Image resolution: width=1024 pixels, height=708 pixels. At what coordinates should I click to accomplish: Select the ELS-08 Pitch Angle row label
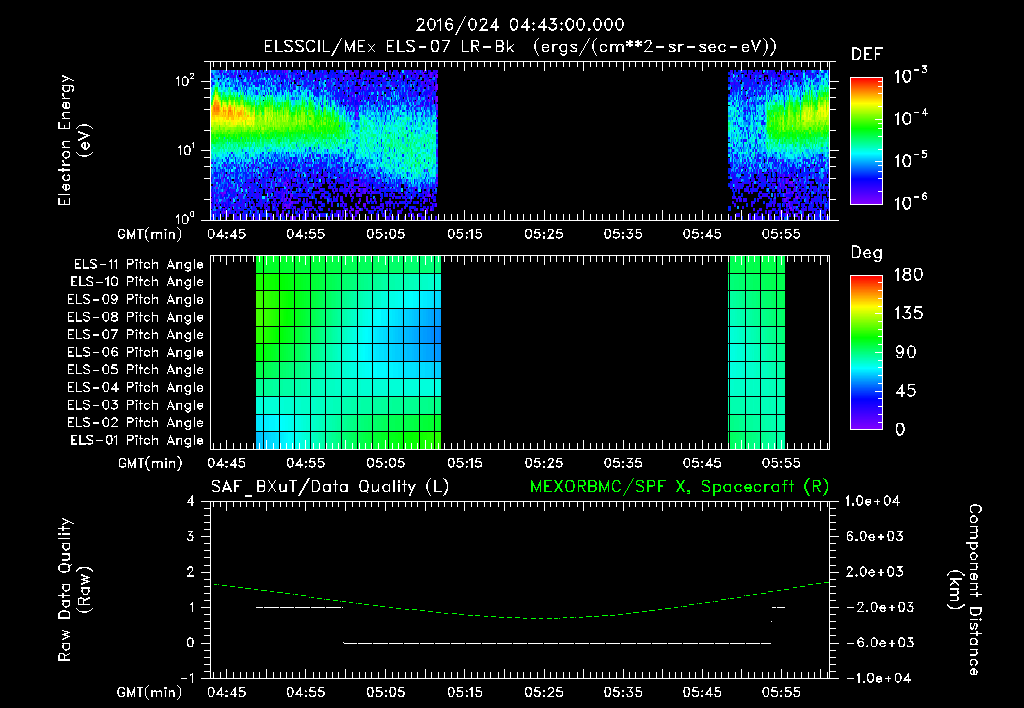tap(136, 317)
